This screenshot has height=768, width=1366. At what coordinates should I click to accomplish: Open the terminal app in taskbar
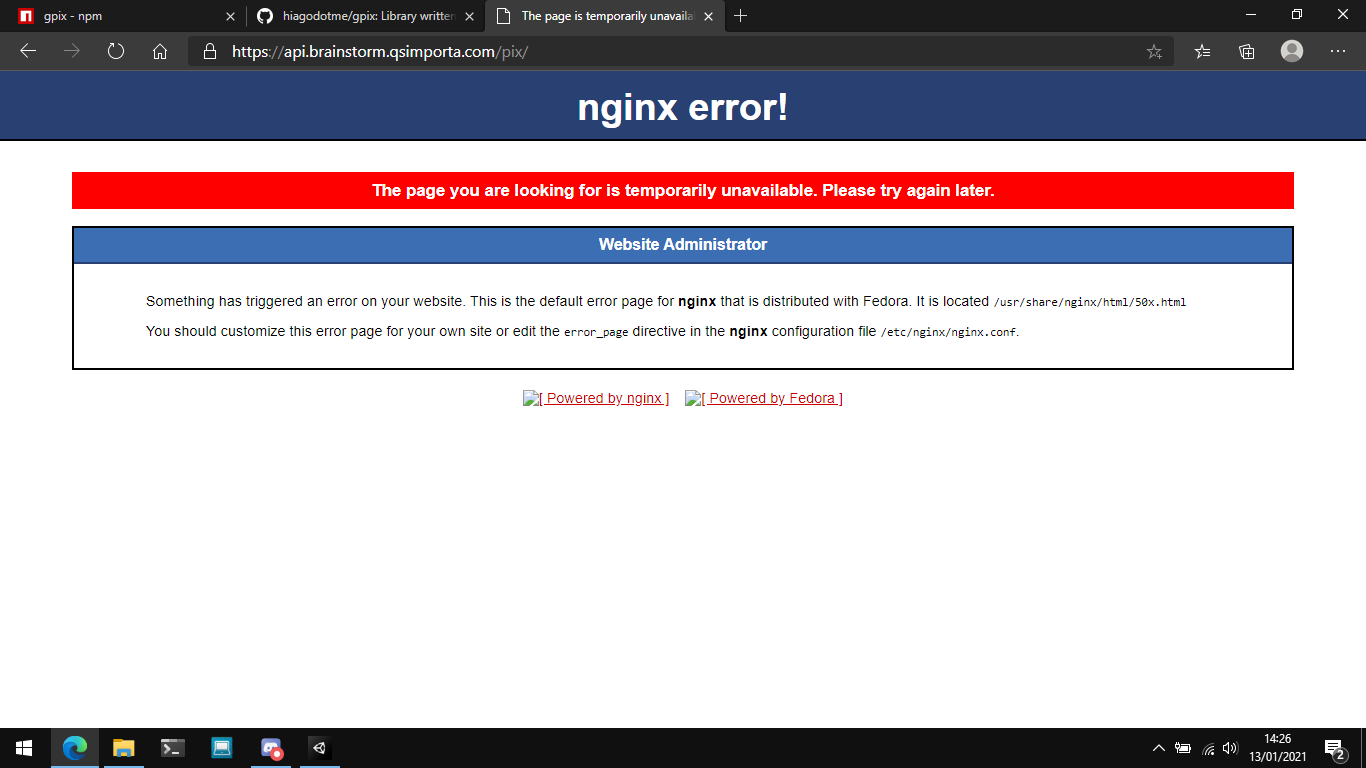[x=173, y=748]
